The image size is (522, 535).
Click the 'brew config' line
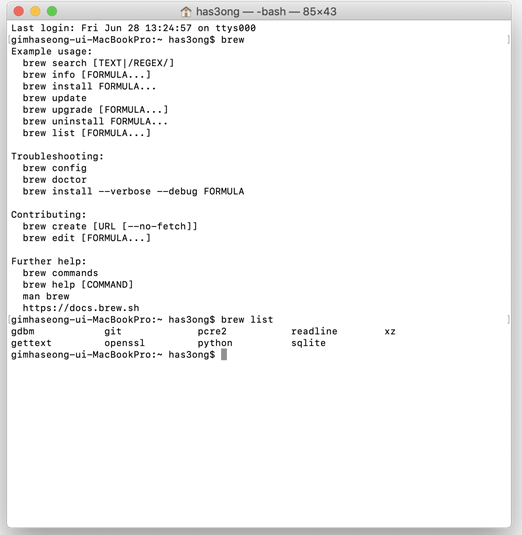pyautogui.click(x=55, y=168)
